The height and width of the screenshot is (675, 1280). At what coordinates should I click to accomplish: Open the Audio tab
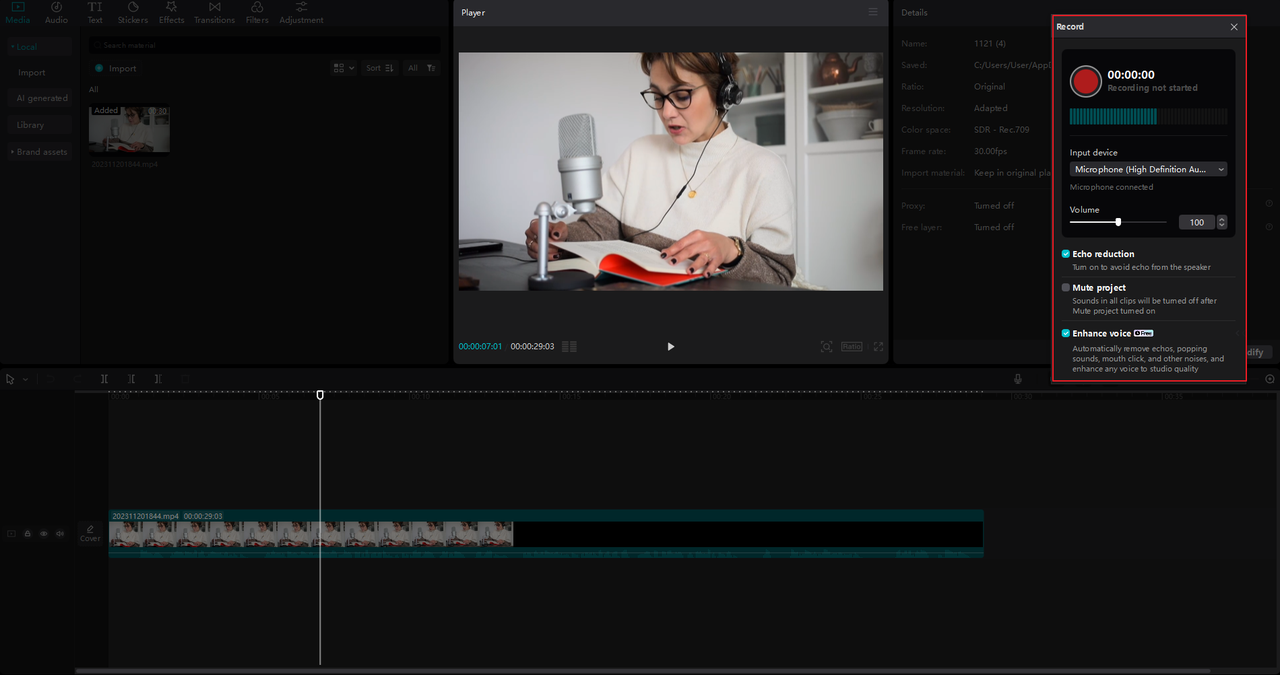(x=56, y=13)
